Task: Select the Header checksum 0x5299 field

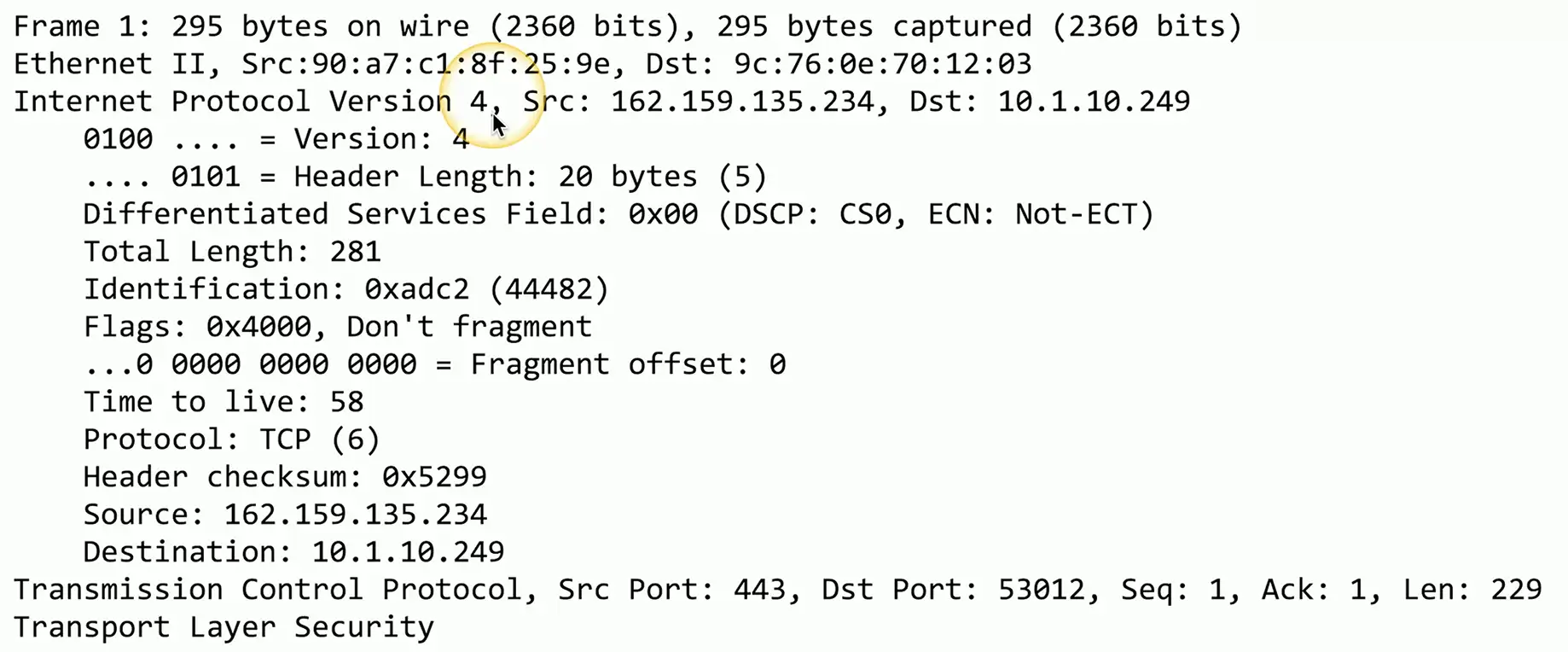Action: tap(284, 477)
